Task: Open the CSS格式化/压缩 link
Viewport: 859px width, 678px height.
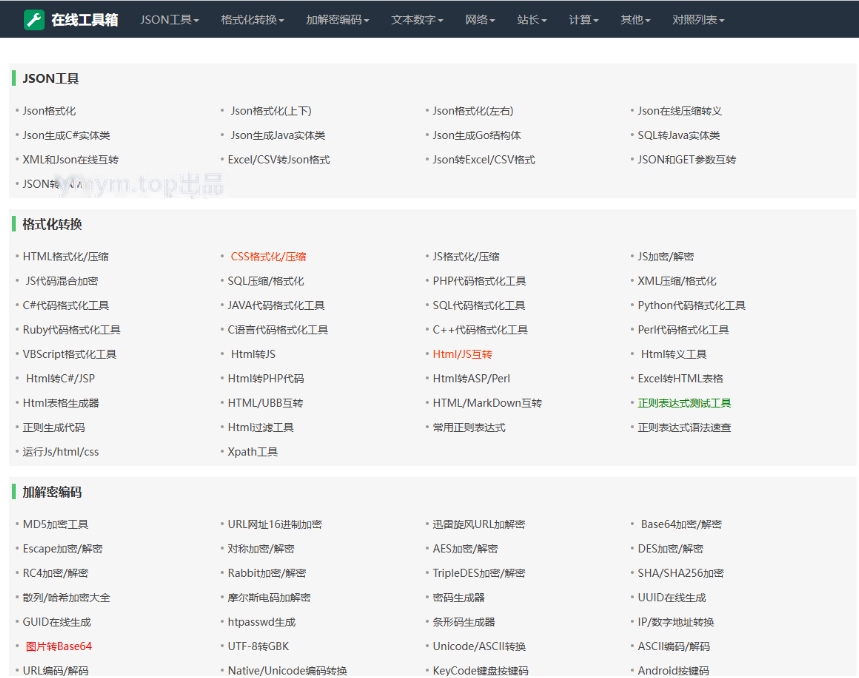Action: [x=268, y=256]
